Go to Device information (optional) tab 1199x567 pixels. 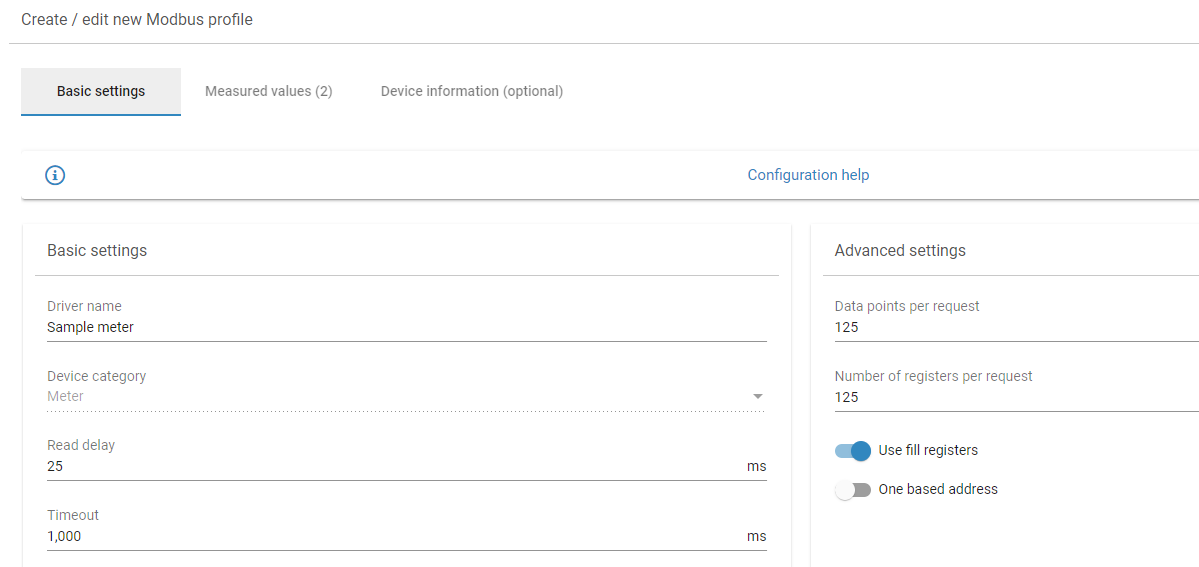pos(472,91)
